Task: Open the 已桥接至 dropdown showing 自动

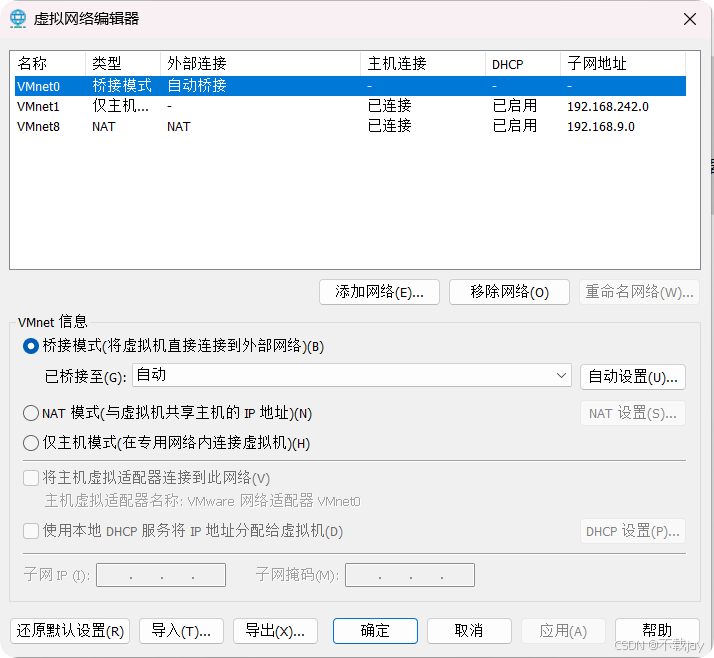Action: click(352, 375)
